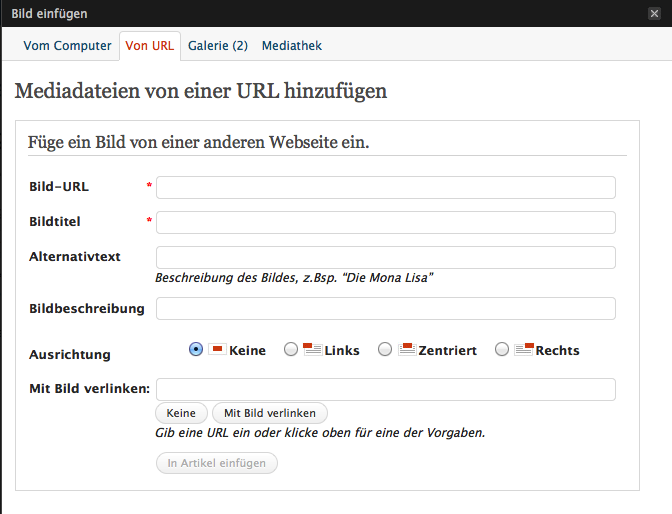The image size is (672, 514).
Task: Go to the Mediathek tab
Action: [292, 46]
